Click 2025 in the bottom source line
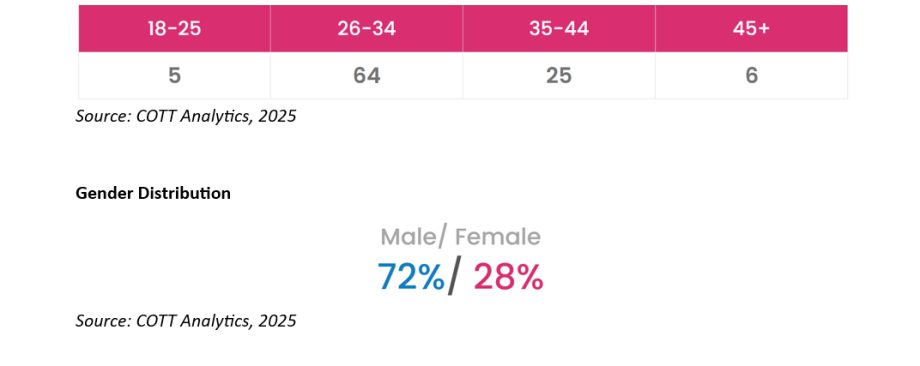 coord(277,321)
